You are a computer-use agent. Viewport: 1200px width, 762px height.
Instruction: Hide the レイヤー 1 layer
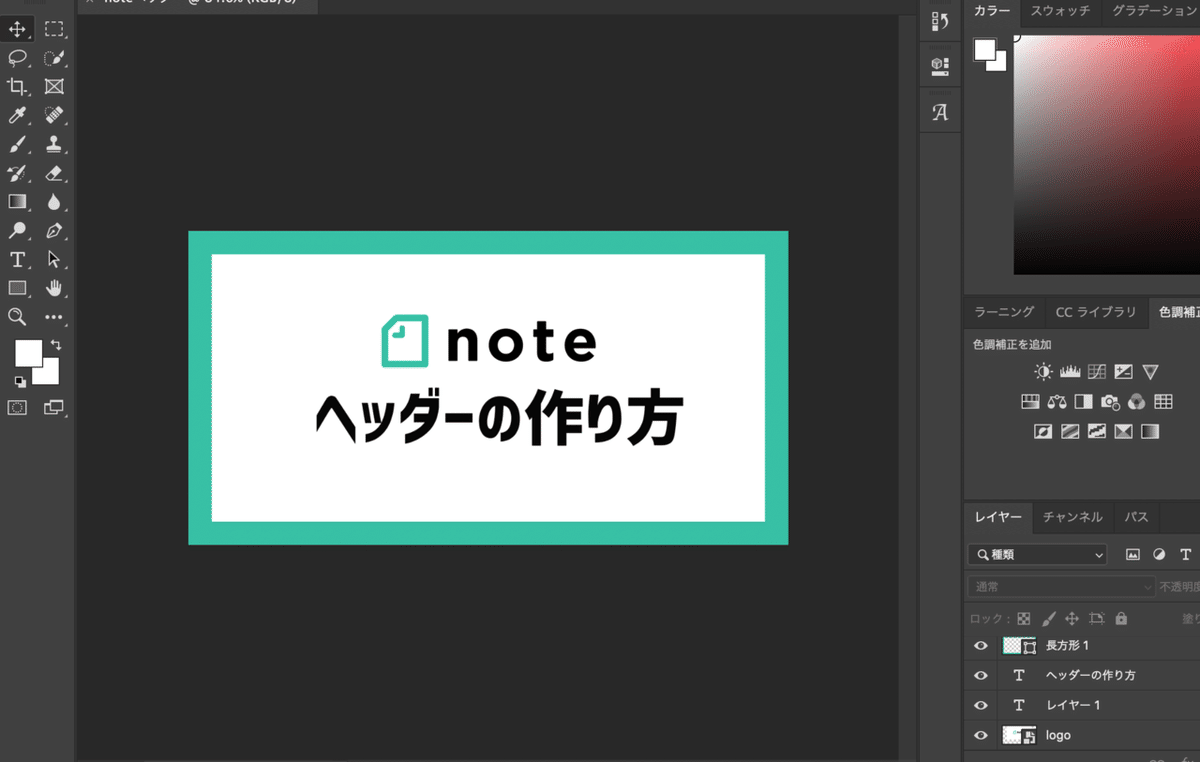[981, 706]
